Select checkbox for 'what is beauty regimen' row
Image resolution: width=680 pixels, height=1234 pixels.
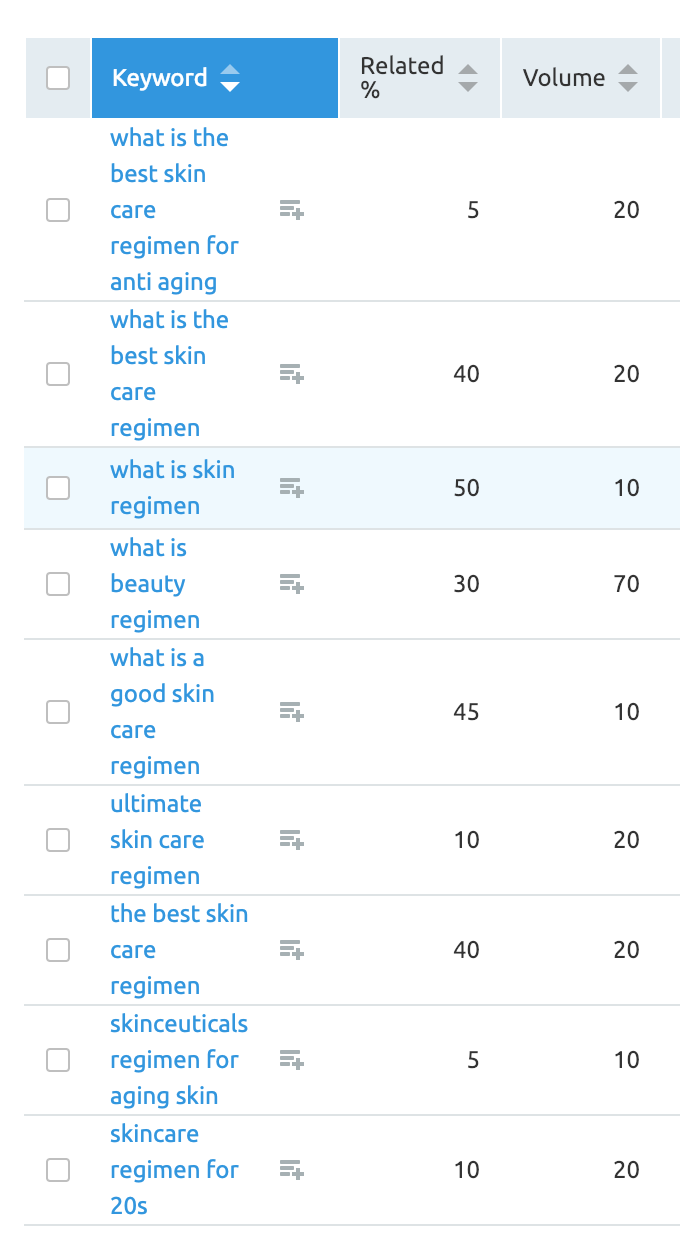(x=58, y=584)
